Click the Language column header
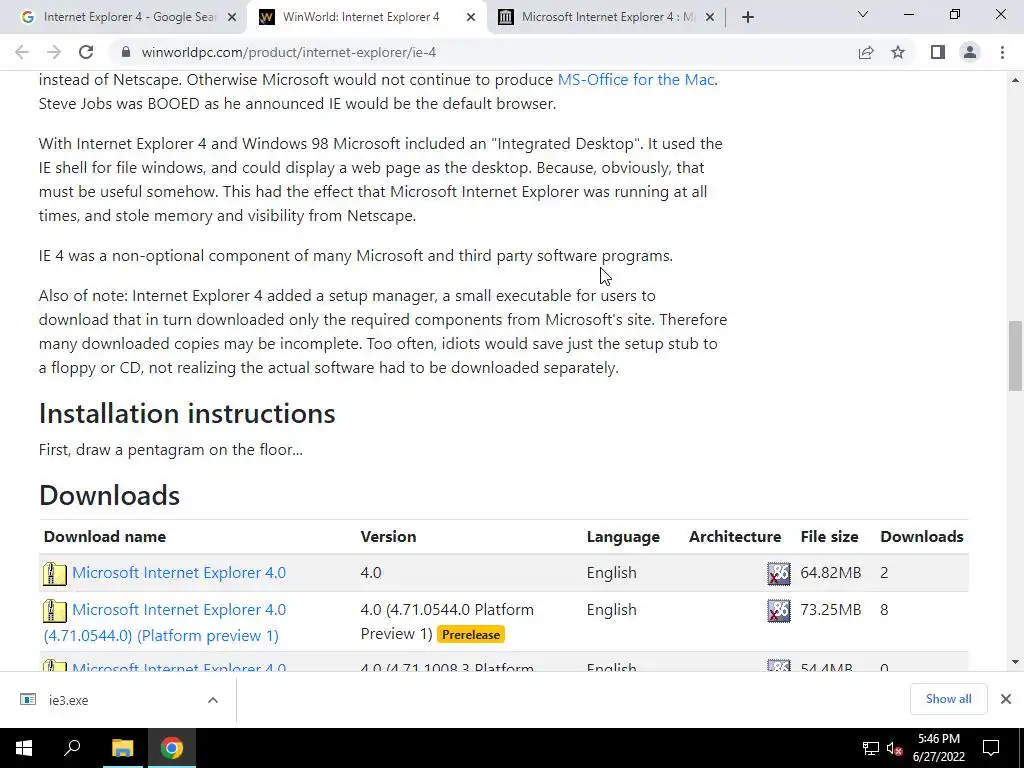The height and width of the screenshot is (768, 1024). 623,537
